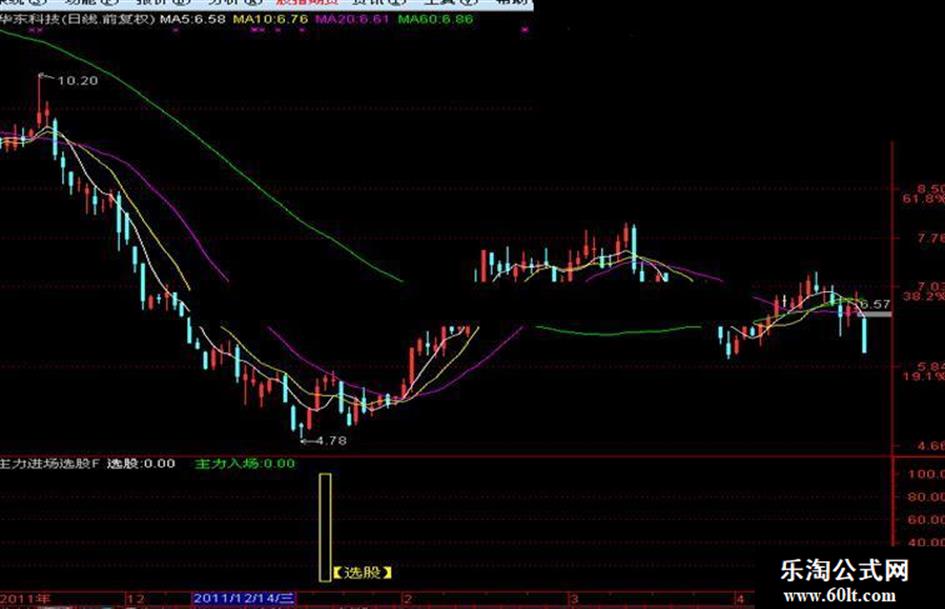945x609 pixels.
Task: Click the 80.00 indicator axis value
Action: 926,497
